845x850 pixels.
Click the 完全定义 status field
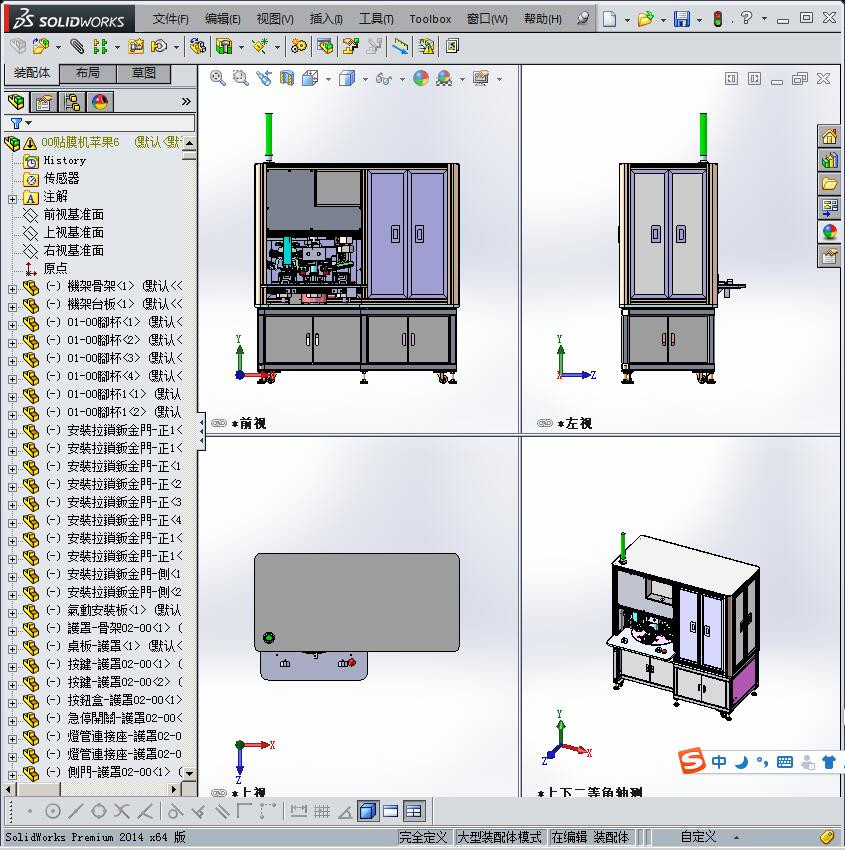coord(423,837)
